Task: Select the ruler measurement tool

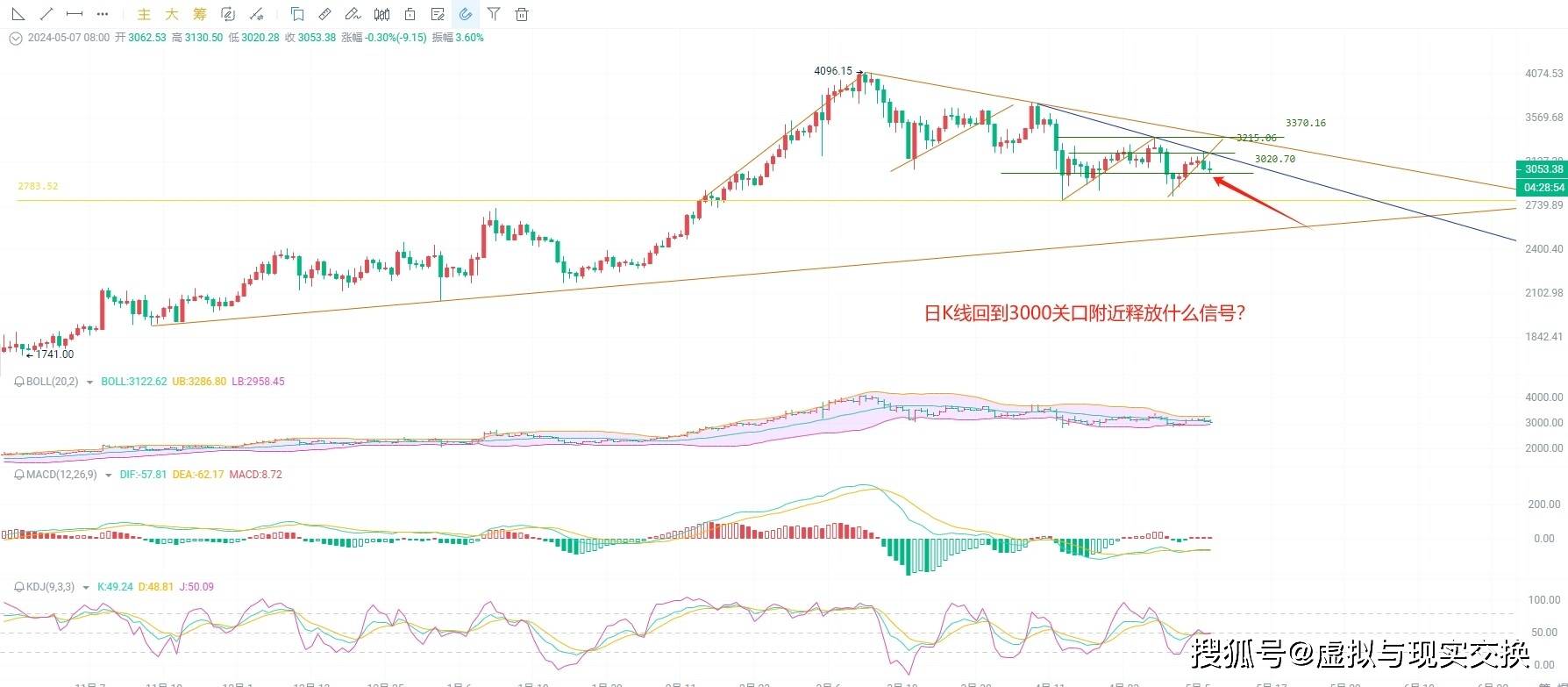Action: (325, 14)
